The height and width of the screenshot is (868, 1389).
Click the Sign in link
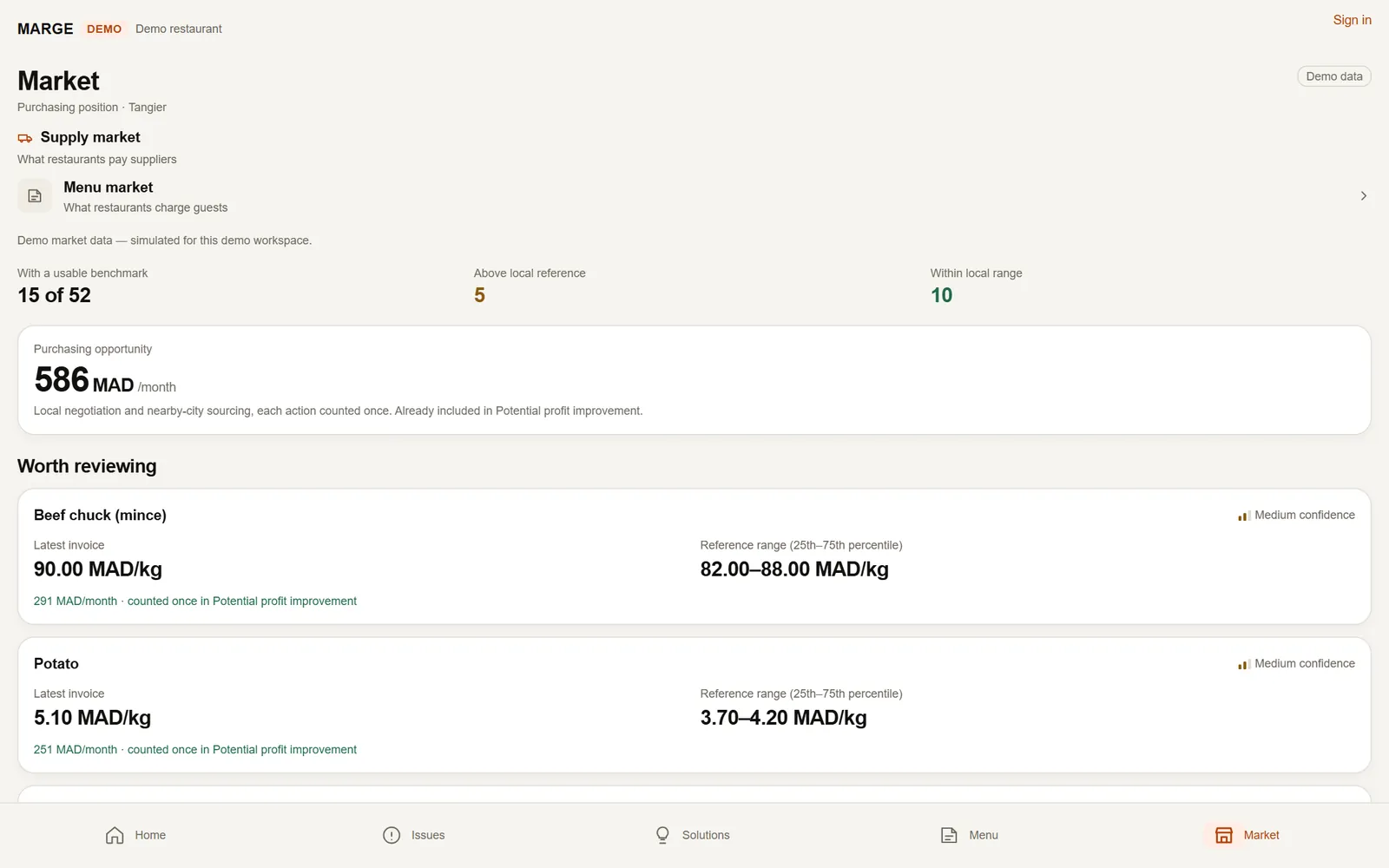1353,20
